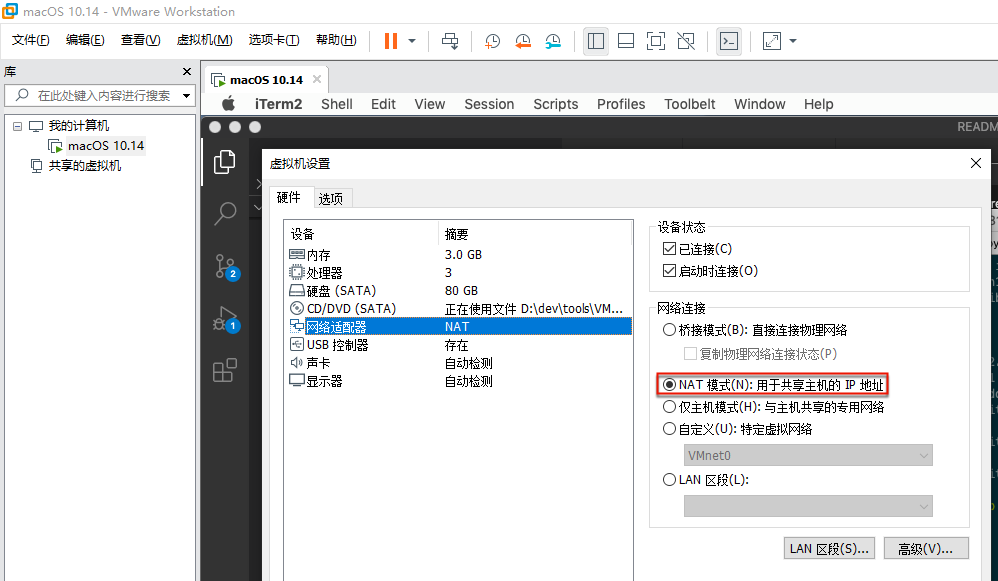The width and height of the screenshot is (998, 581).
Task: Select the LAN 区段(L) radio button
Action: (x=669, y=480)
